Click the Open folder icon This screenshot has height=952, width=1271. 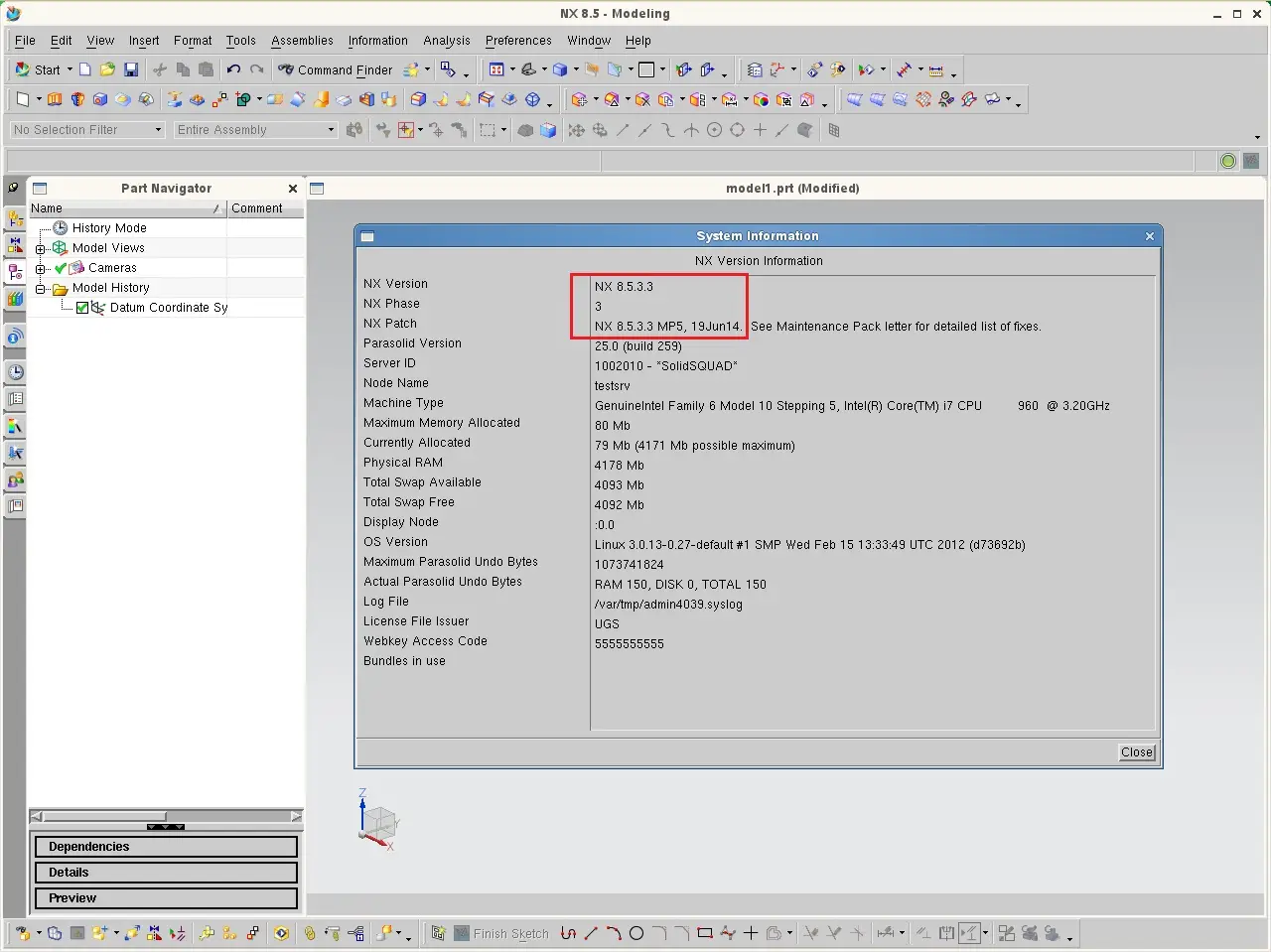click(107, 69)
